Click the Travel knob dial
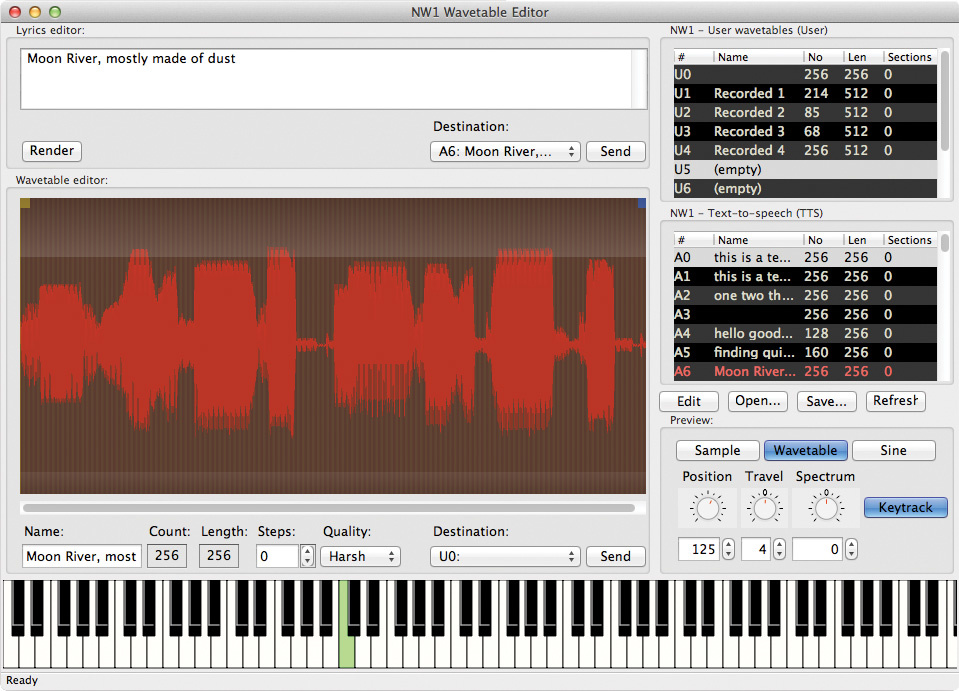This screenshot has width=959, height=691. [x=765, y=509]
